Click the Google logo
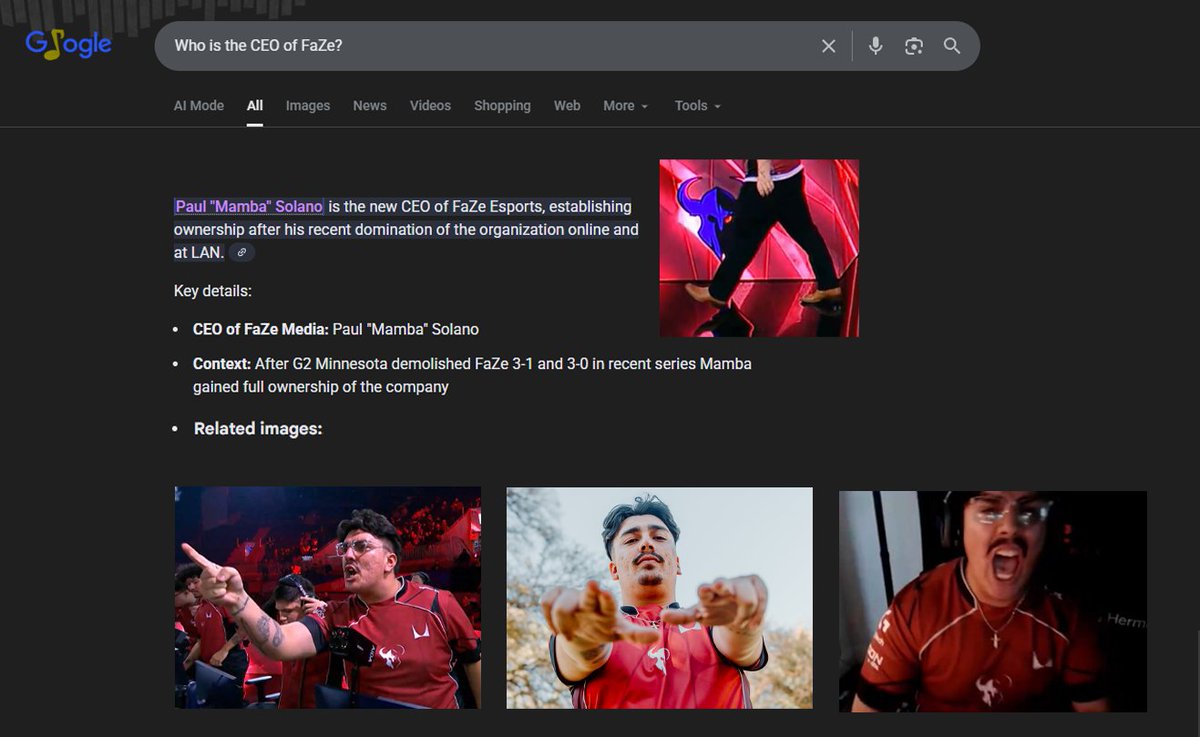 [68, 45]
